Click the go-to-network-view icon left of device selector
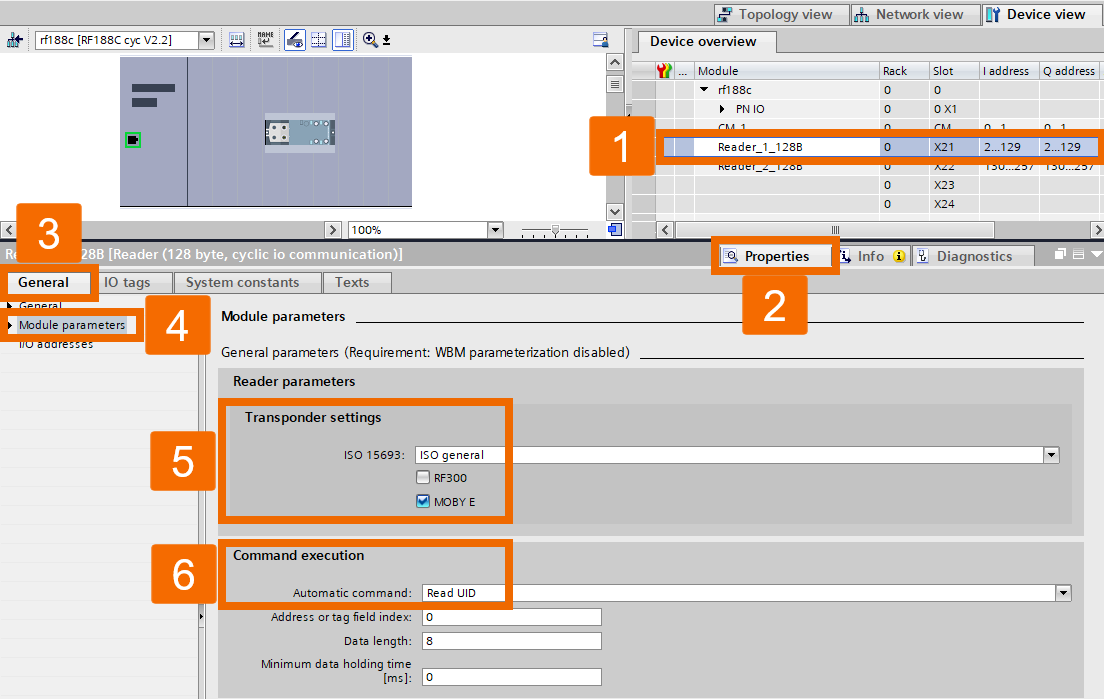 (x=14, y=40)
